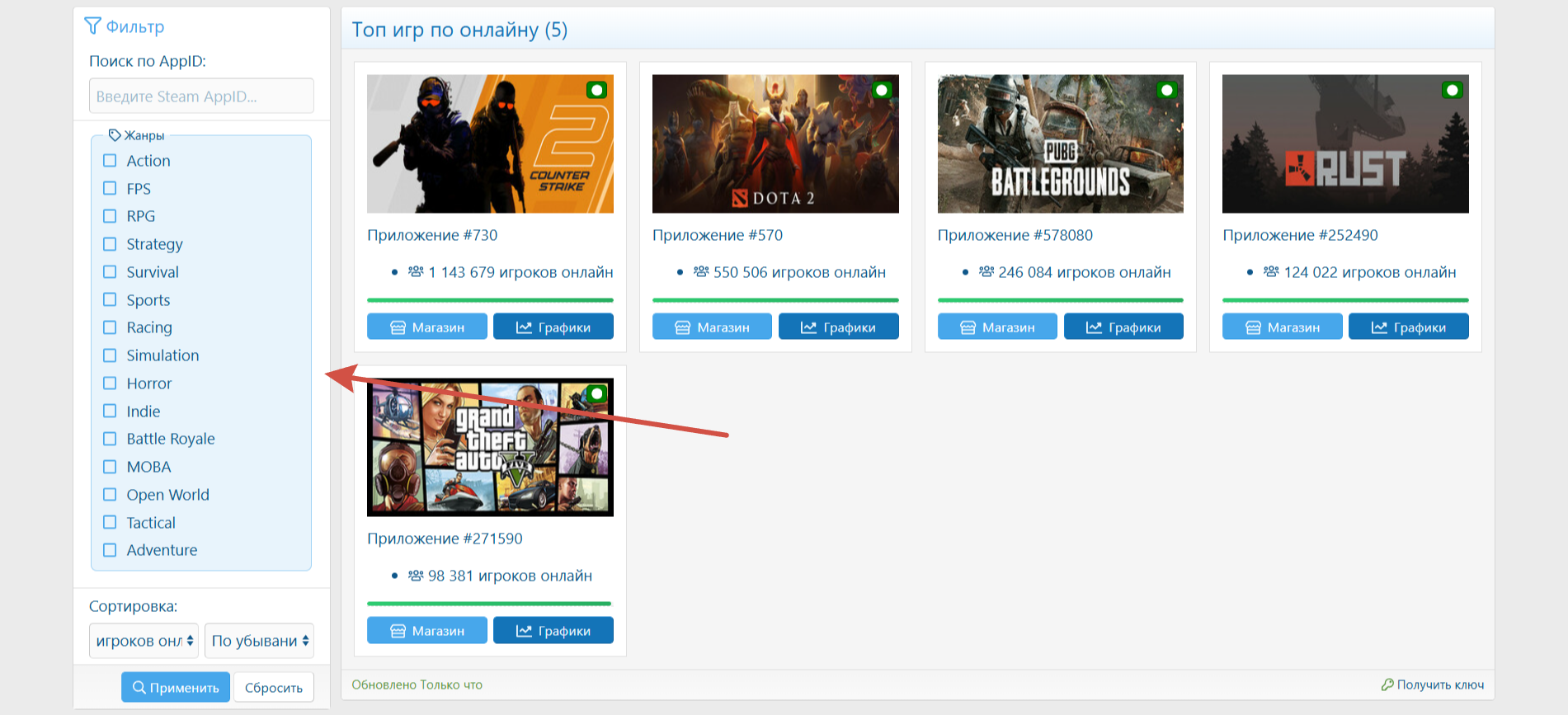Viewport: 1568px width, 715px height.
Task: Open Графики for app #570
Action: pyautogui.click(x=839, y=327)
